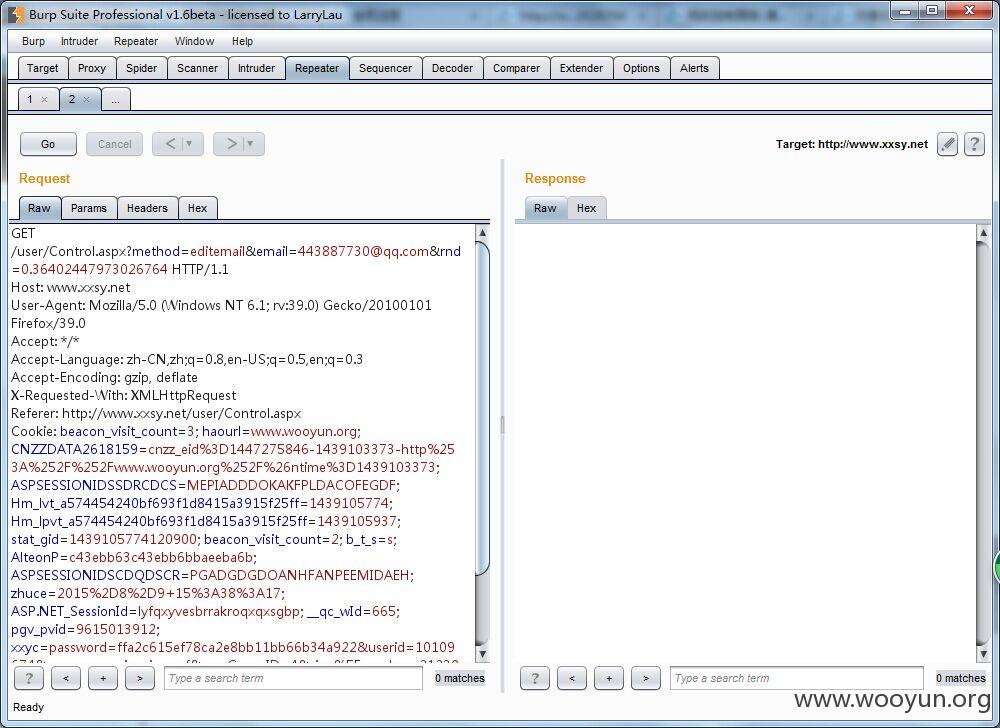1000x728 pixels.
Task: Open history dropdown beside the forward arrow
Action: pos(250,144)
